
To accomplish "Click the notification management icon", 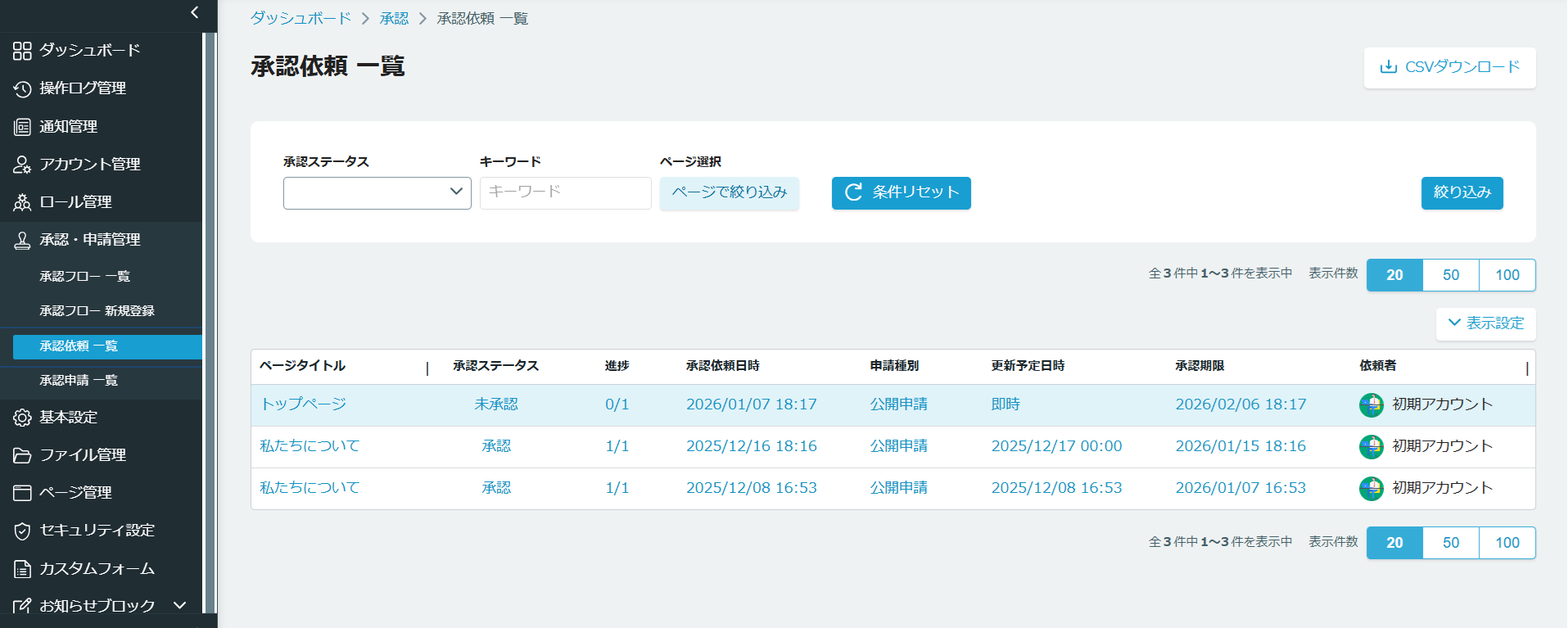I will coord(22,127).
